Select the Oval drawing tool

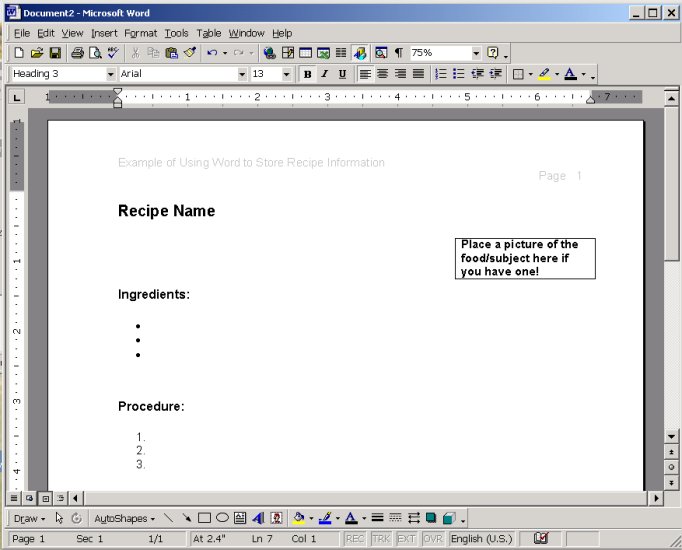[x=222, y=518]
